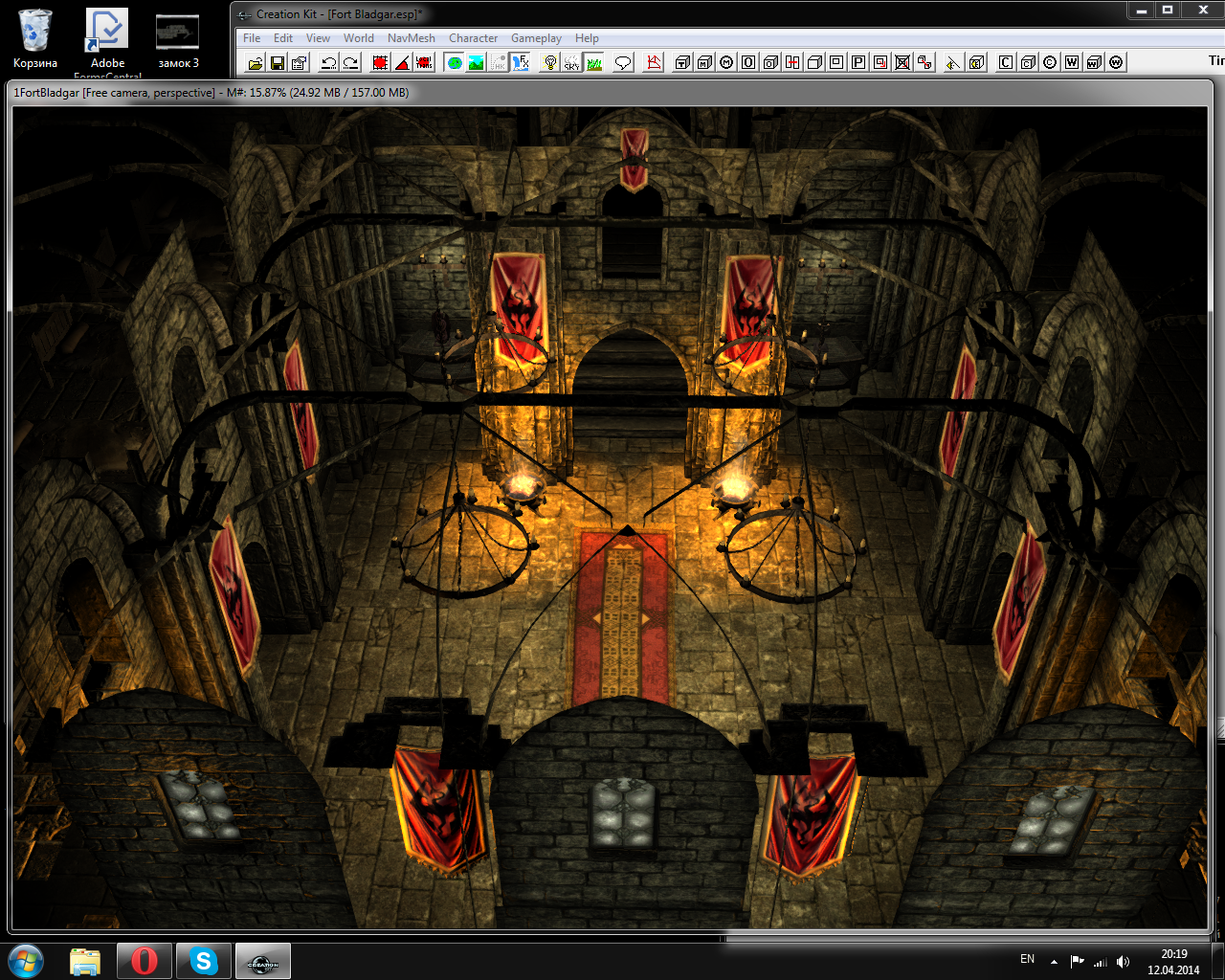Screen dimensions: 1225x980
Task: Open the Edit menu
Action: [x=283, y=38]
